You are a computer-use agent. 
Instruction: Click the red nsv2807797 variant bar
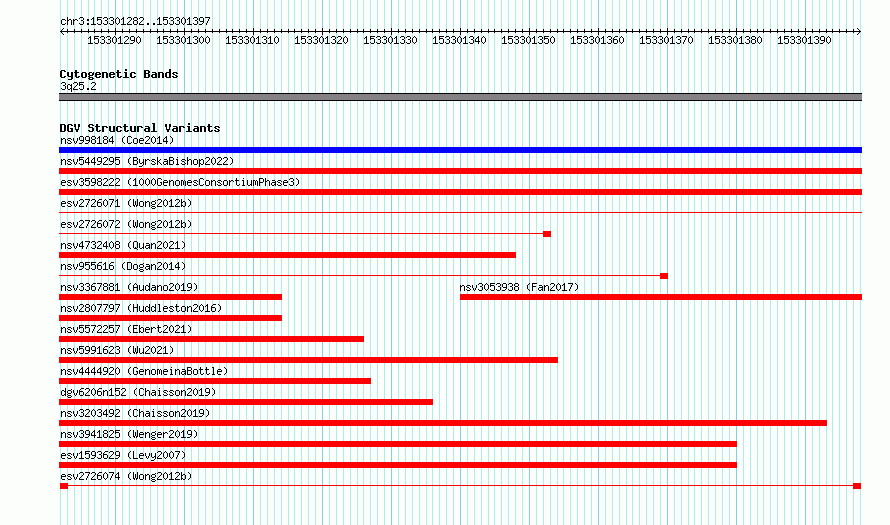170,318
